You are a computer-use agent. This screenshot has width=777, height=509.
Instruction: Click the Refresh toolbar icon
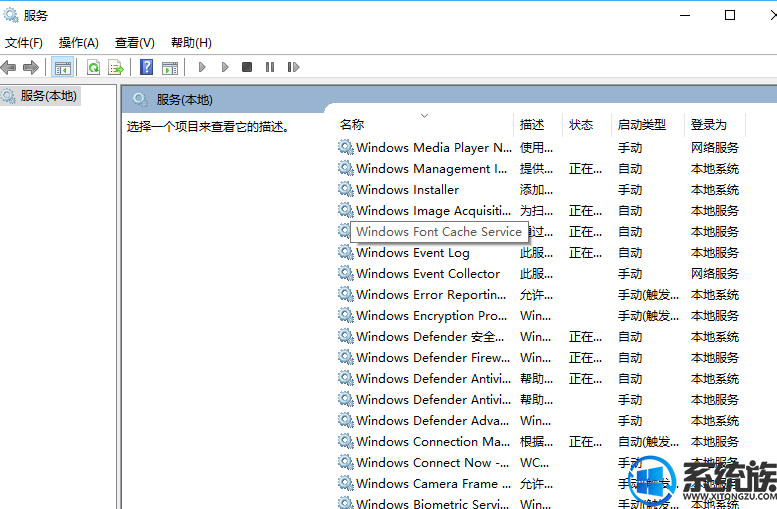point(93,67)
